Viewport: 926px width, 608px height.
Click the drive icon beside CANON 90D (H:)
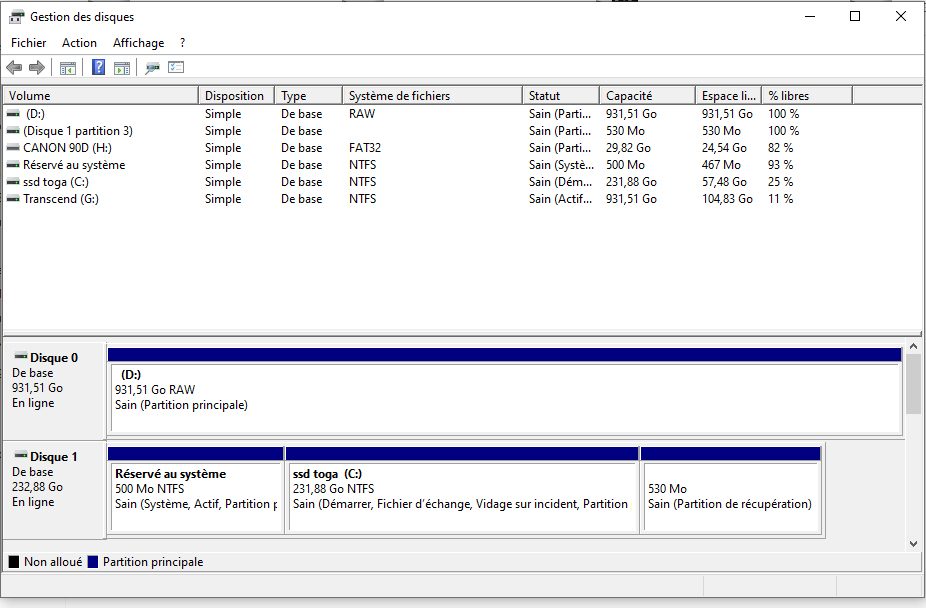pos(13,148)
